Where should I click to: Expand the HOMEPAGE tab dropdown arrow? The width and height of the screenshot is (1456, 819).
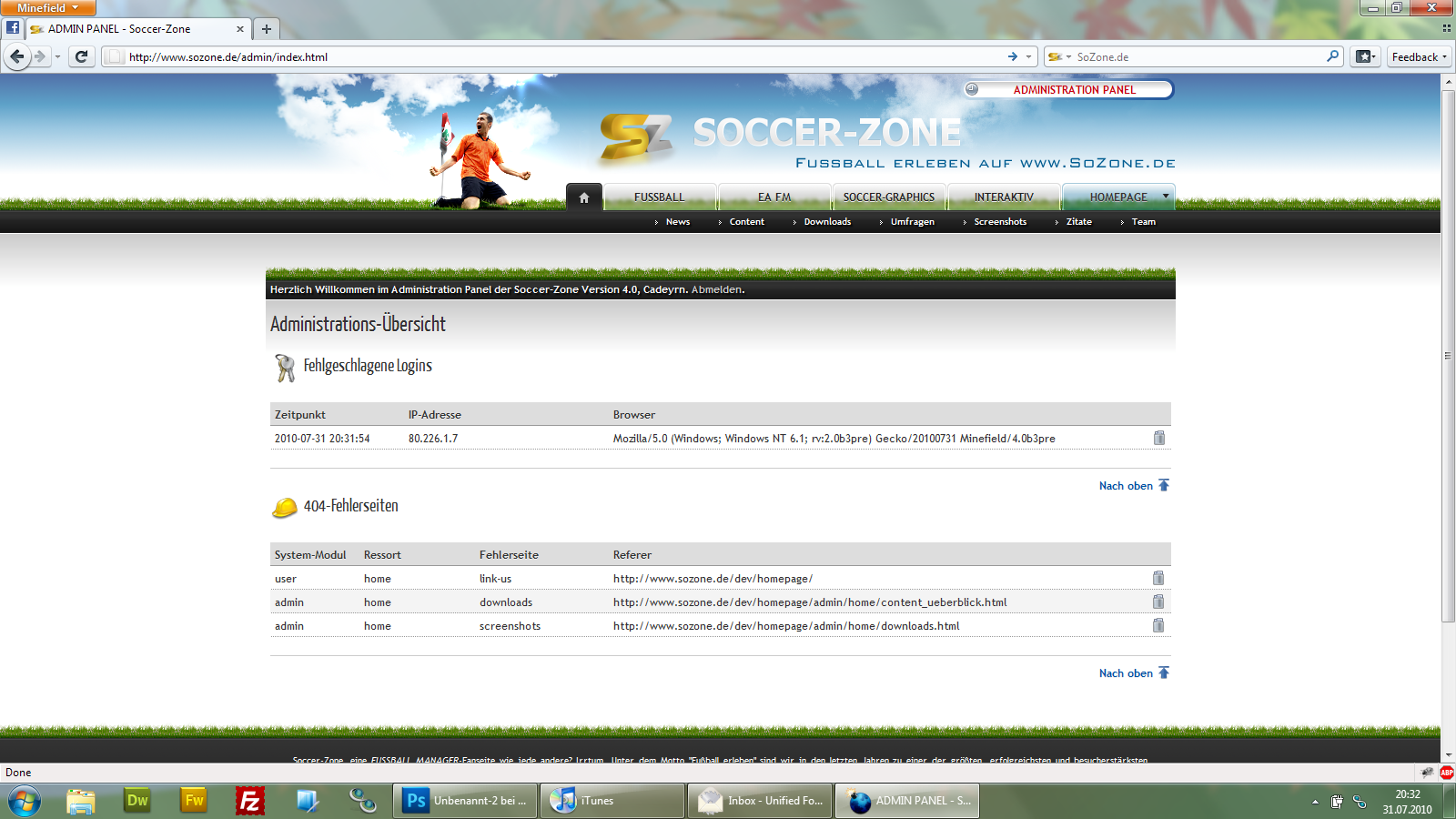coord(1165,197)
